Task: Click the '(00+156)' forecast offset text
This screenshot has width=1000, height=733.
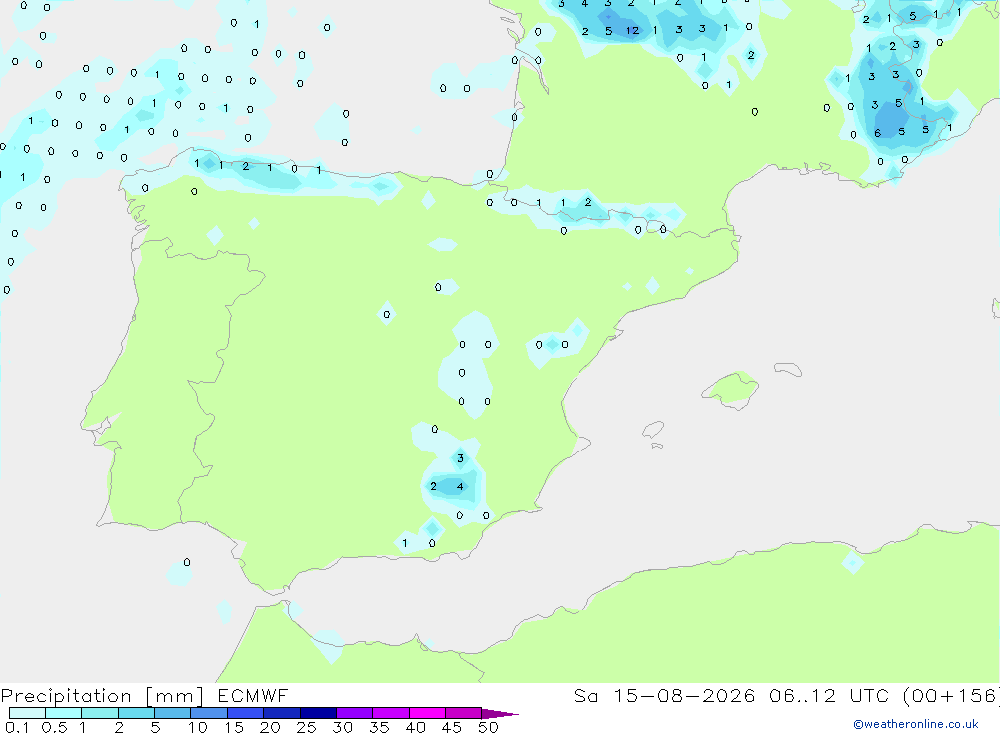Action: coord(952,695)
